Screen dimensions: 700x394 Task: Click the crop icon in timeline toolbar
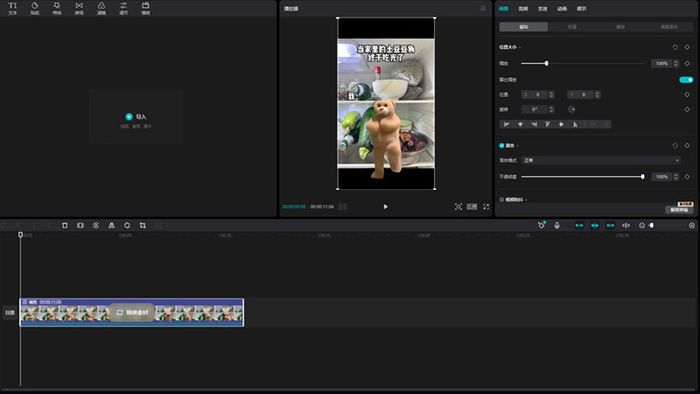click(x=142, y=225)
